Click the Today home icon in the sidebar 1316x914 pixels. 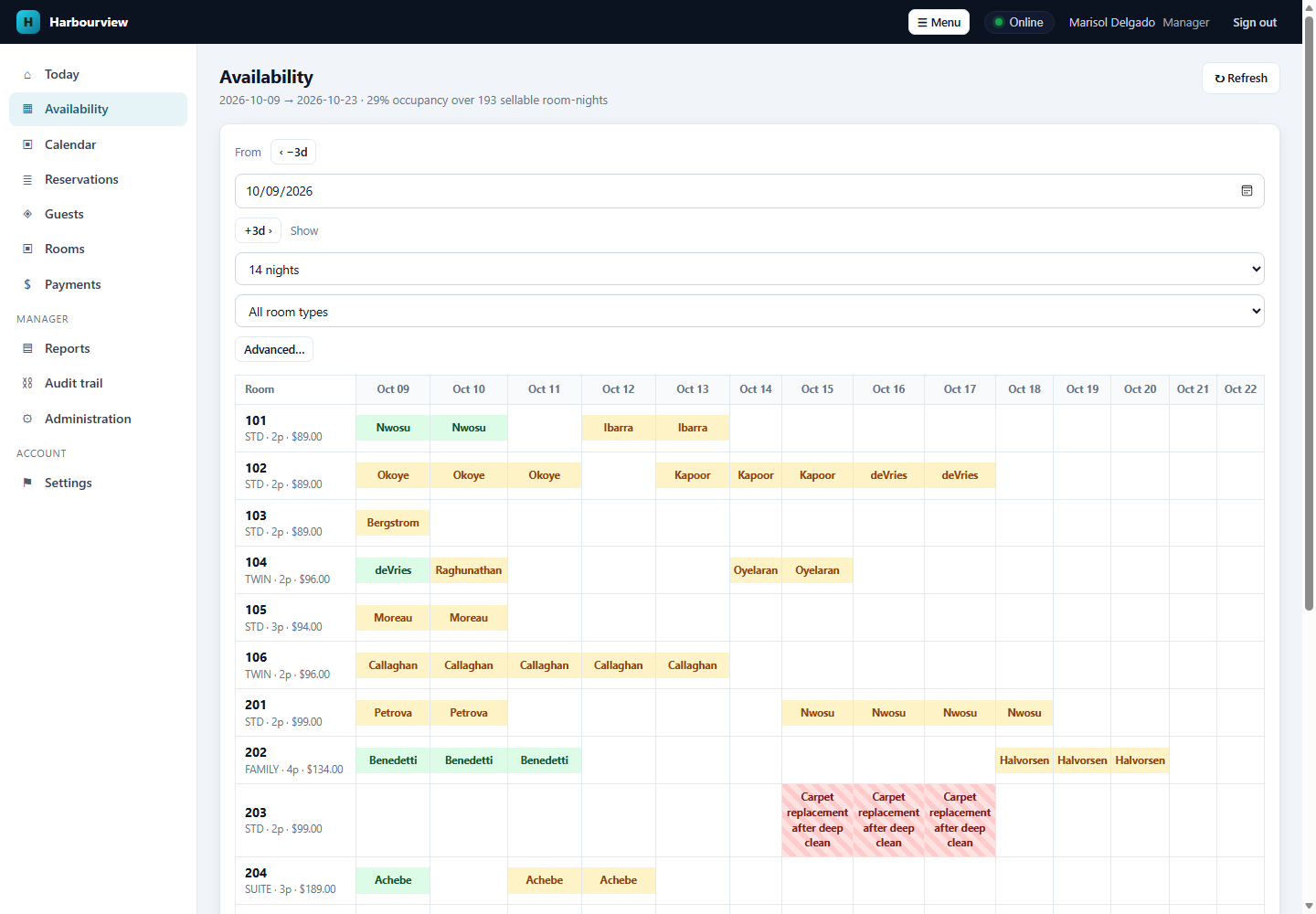click(27, 75)
